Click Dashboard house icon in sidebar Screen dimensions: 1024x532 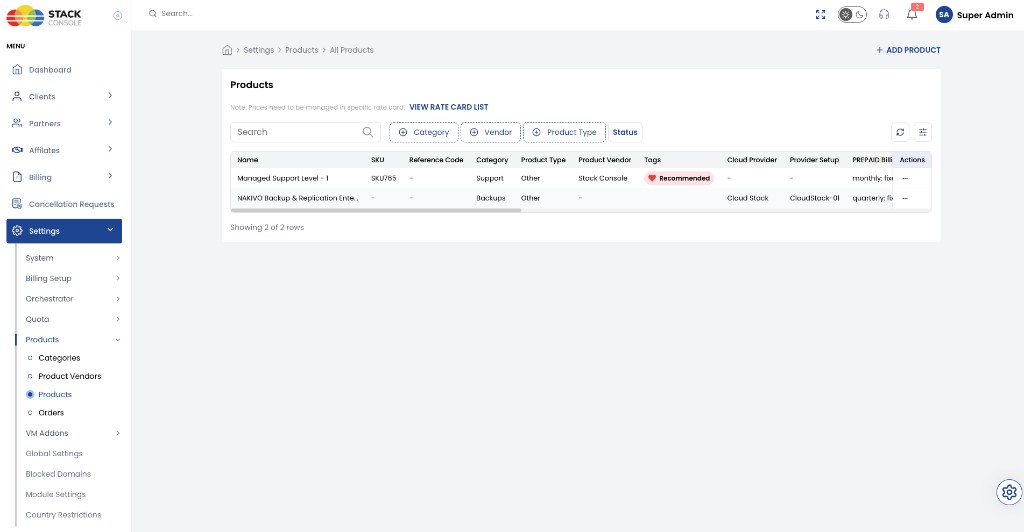[x=18, y=70]
